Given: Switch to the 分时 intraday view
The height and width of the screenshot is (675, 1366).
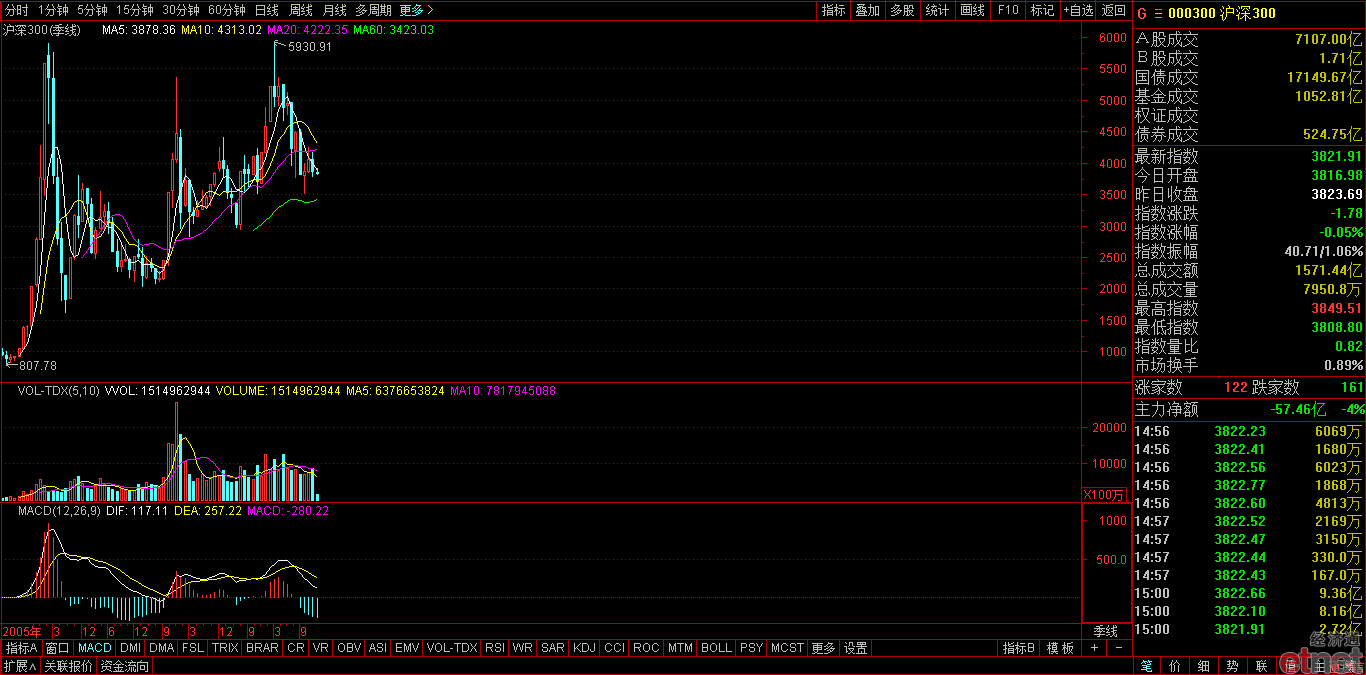Looking at the screenshot, I should (x=16, y=10).
